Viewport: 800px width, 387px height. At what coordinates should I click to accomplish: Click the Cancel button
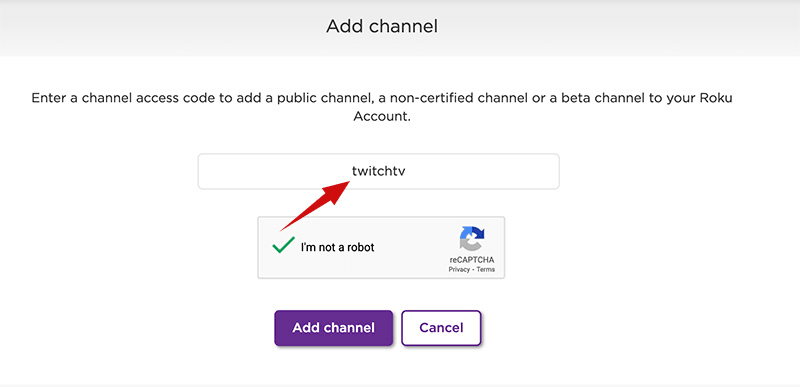441,328
